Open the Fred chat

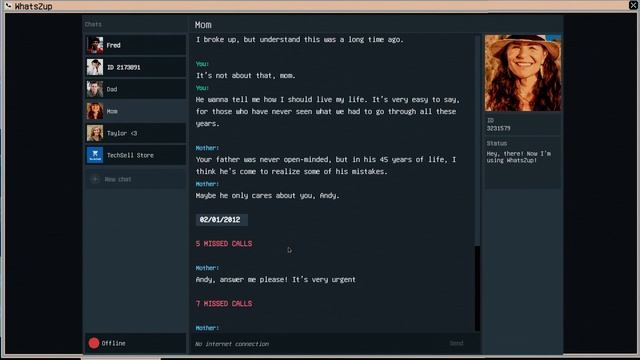tap(136, 45)
